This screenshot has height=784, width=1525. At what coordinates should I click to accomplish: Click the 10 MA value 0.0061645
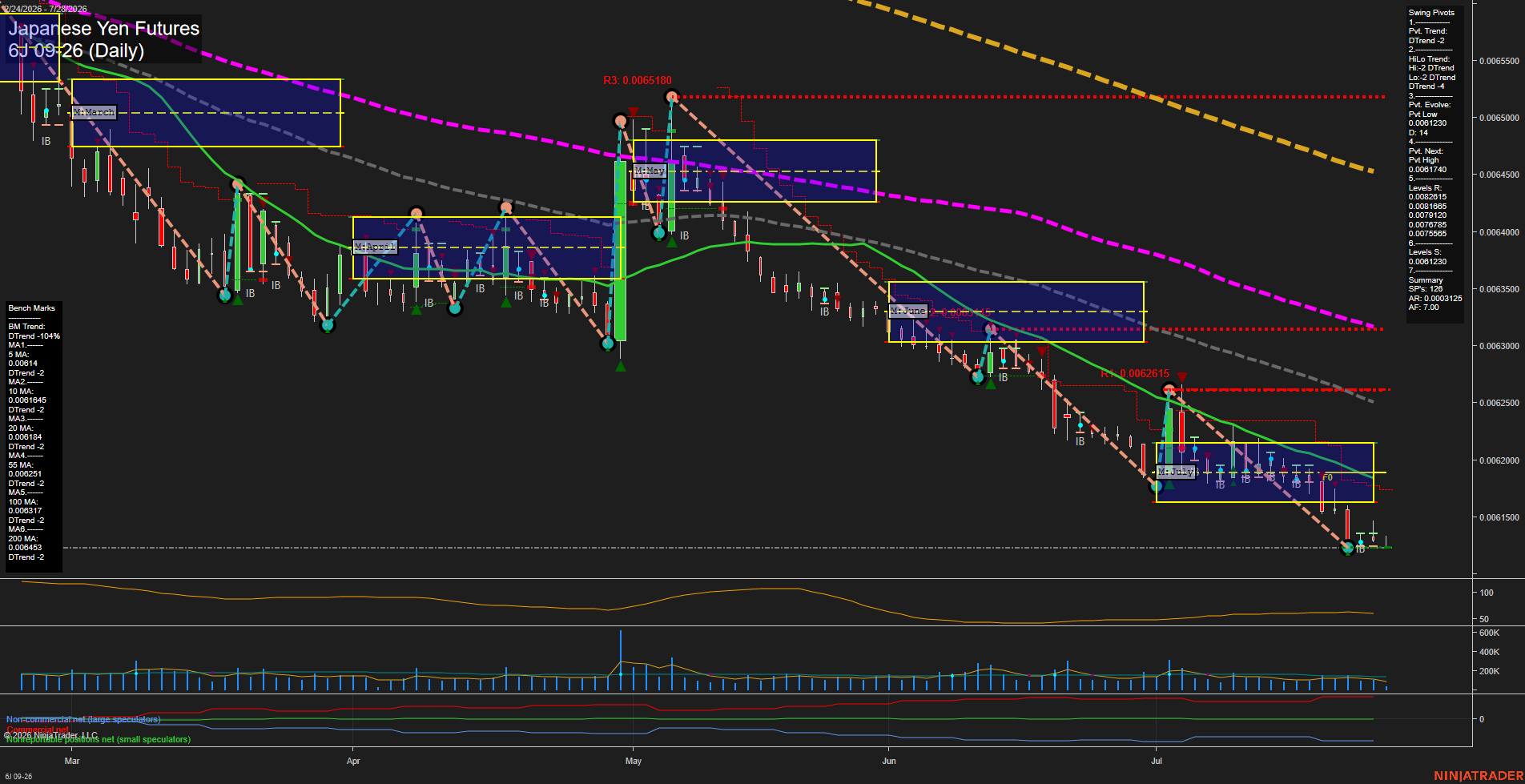coord(27,400)
